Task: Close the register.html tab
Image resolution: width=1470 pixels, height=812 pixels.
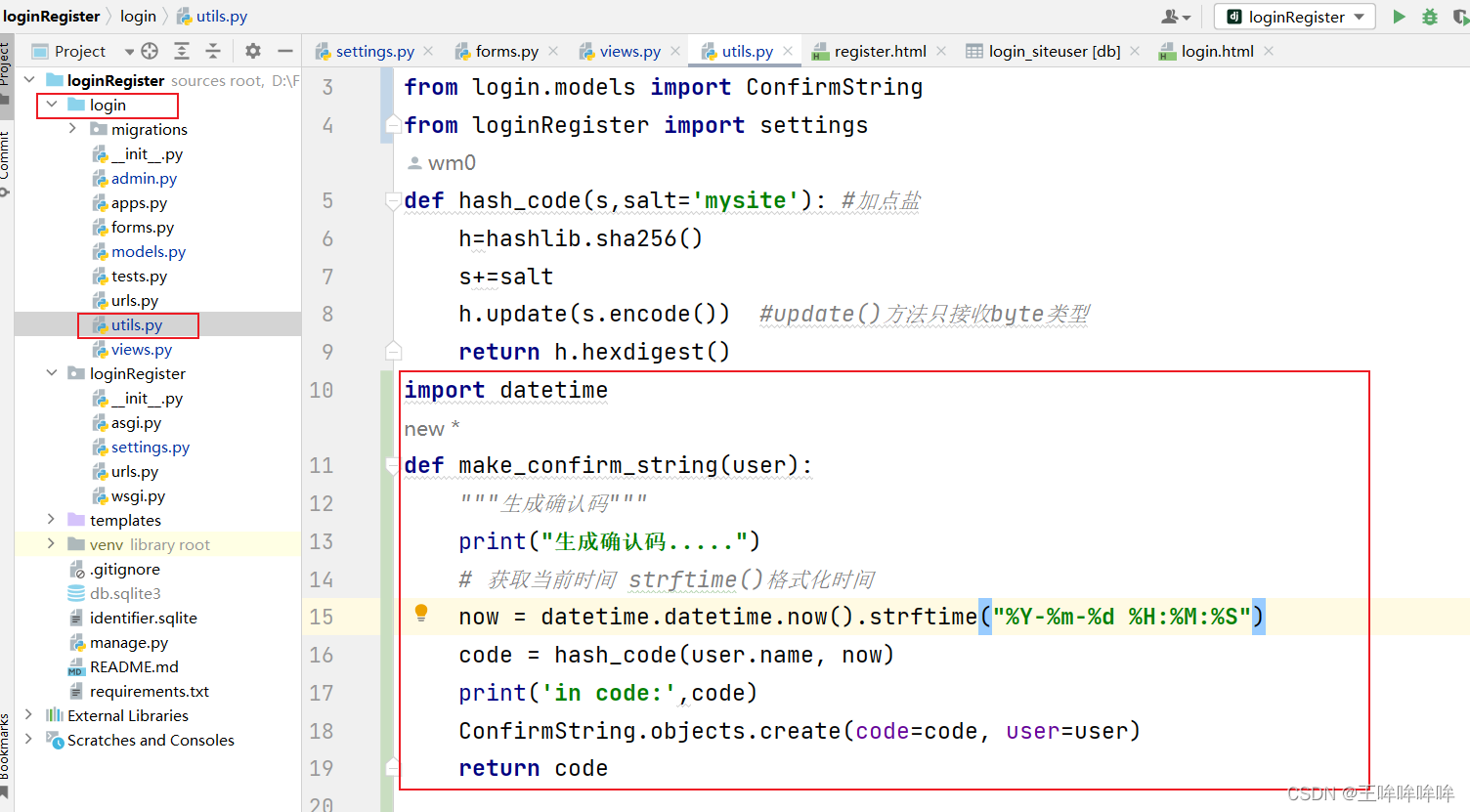Action: [941, 51]
